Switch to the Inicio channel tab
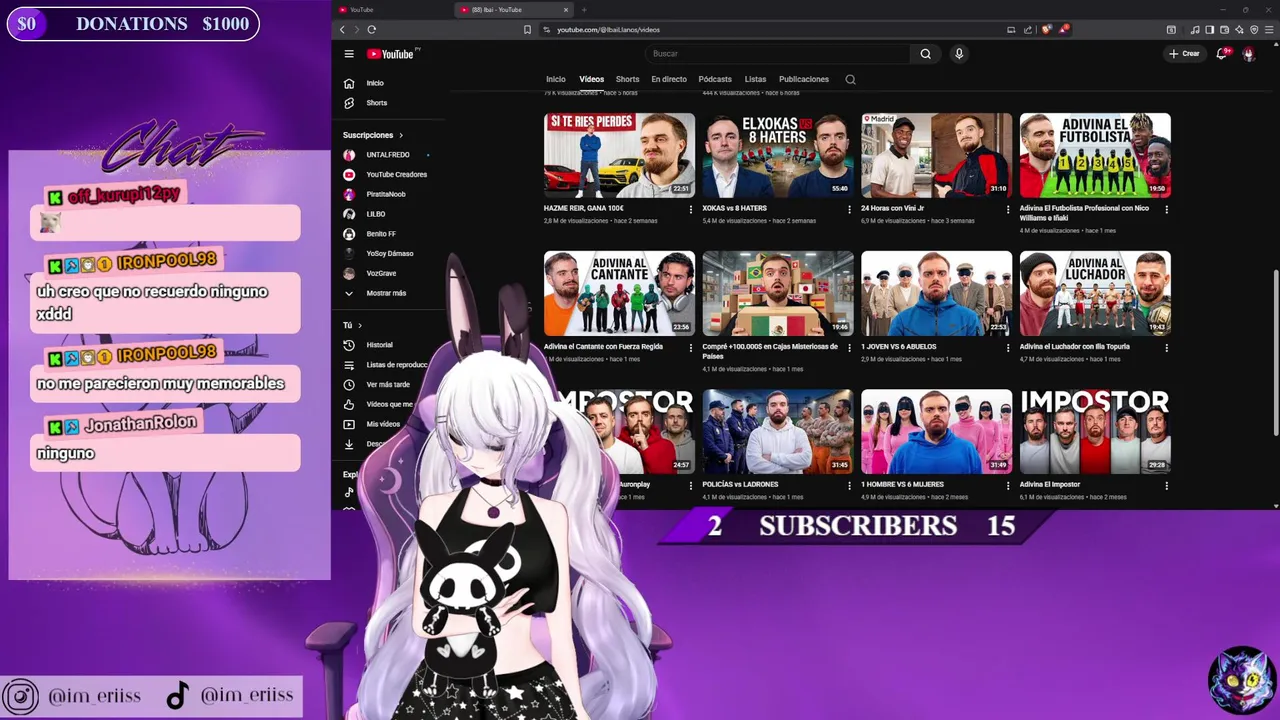 tap(556, 79)
